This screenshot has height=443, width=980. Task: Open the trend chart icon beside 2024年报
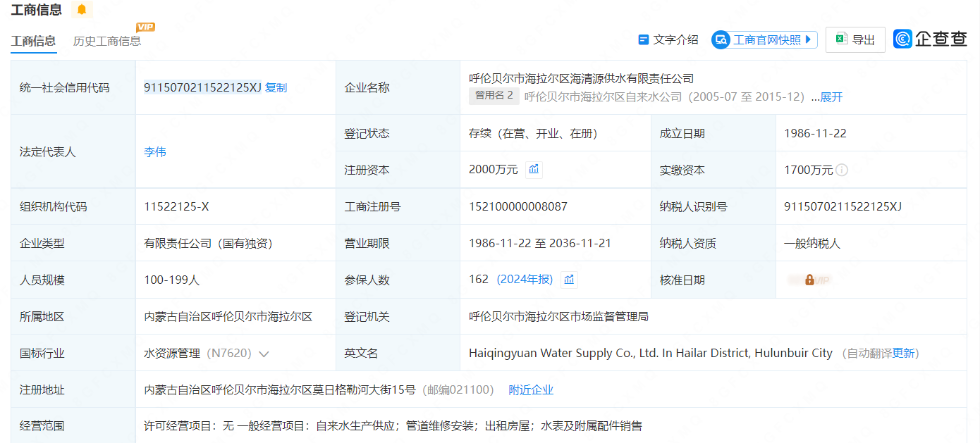click(569, 279)
